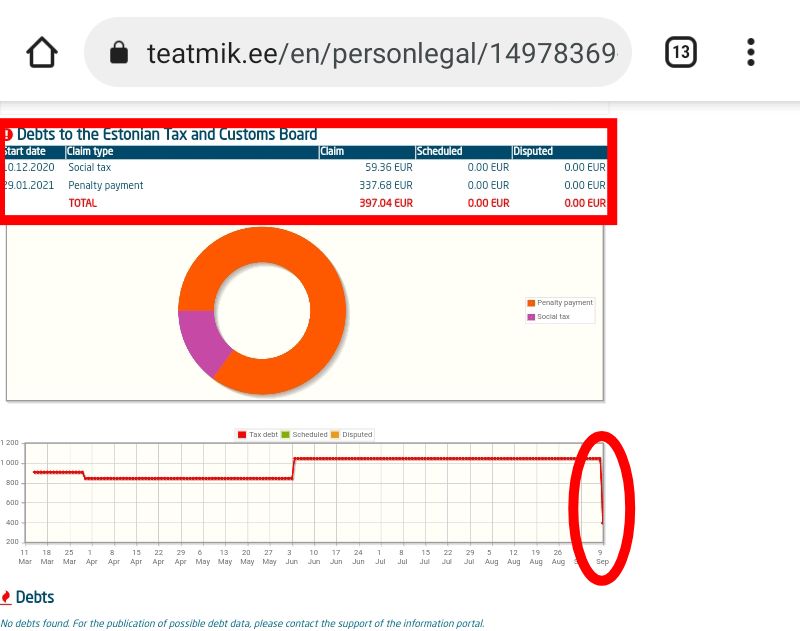Click the 3 Jun axis label

pos(291,557)
